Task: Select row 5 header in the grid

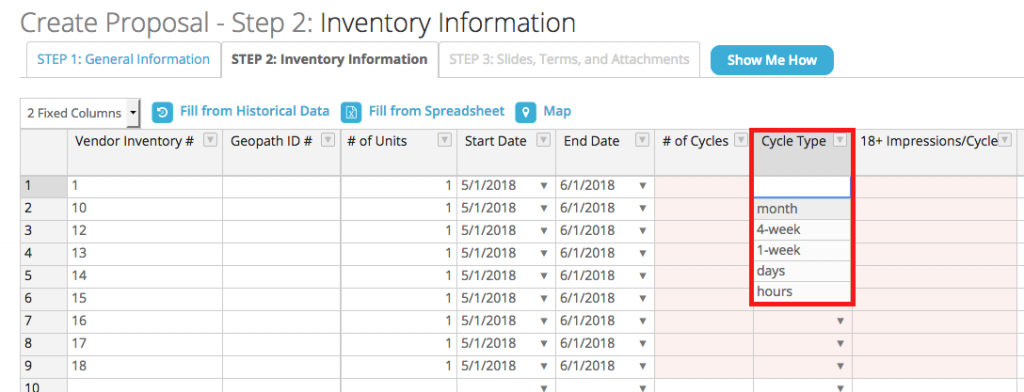Action: [44, 276]
